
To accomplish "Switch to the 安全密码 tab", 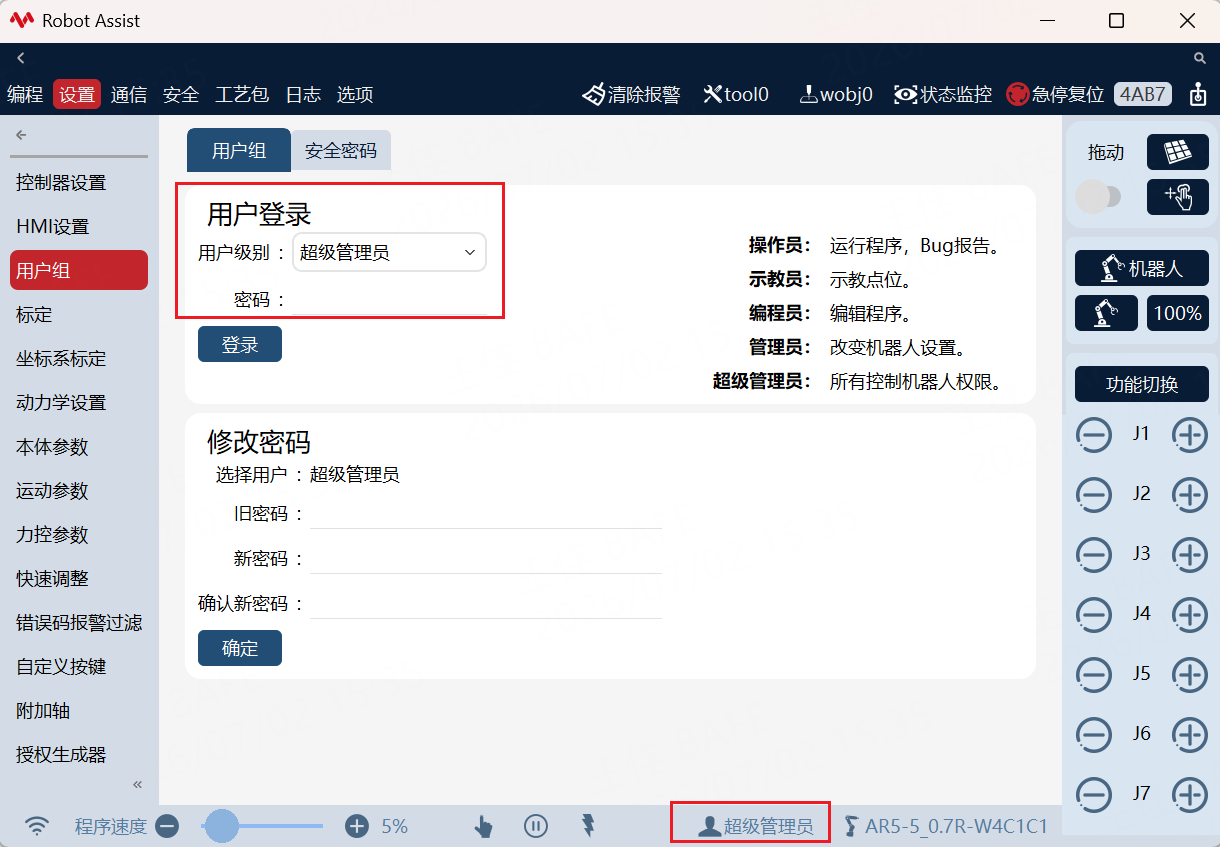I will coord(340,151).
